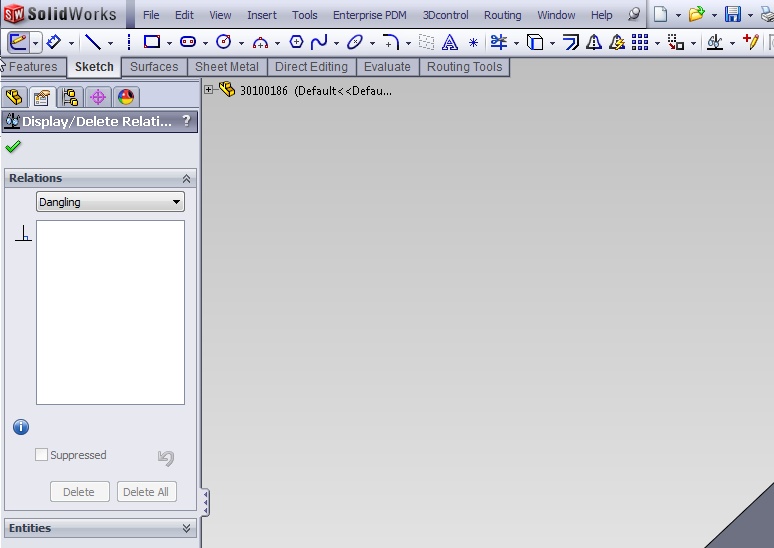Select the Spline tool
Image resolution: width=774 pixels, height=548 pixels.
click(x=319, y=42)
